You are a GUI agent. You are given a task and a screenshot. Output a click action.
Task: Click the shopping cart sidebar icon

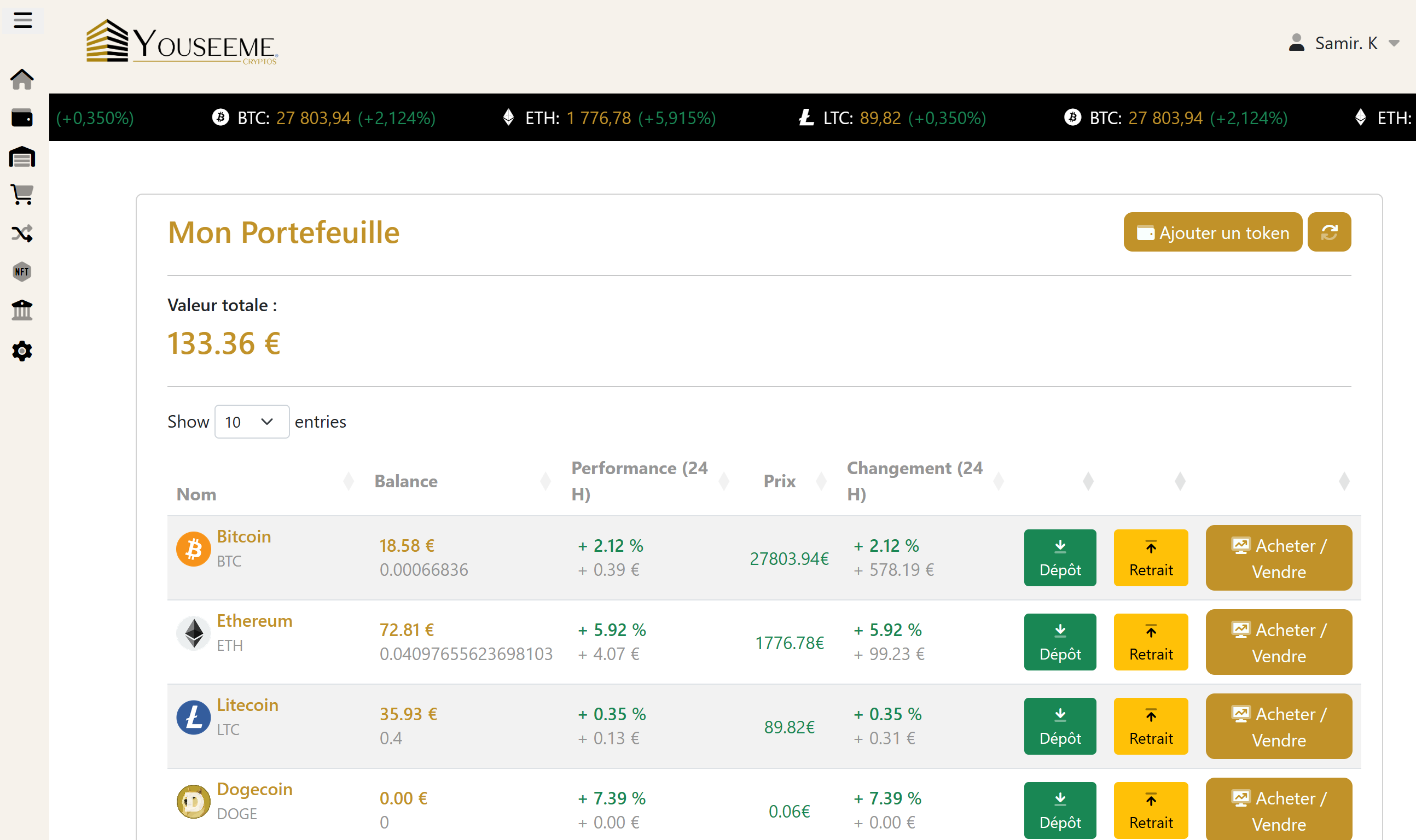pyautogui.click(x=22, y=195)
